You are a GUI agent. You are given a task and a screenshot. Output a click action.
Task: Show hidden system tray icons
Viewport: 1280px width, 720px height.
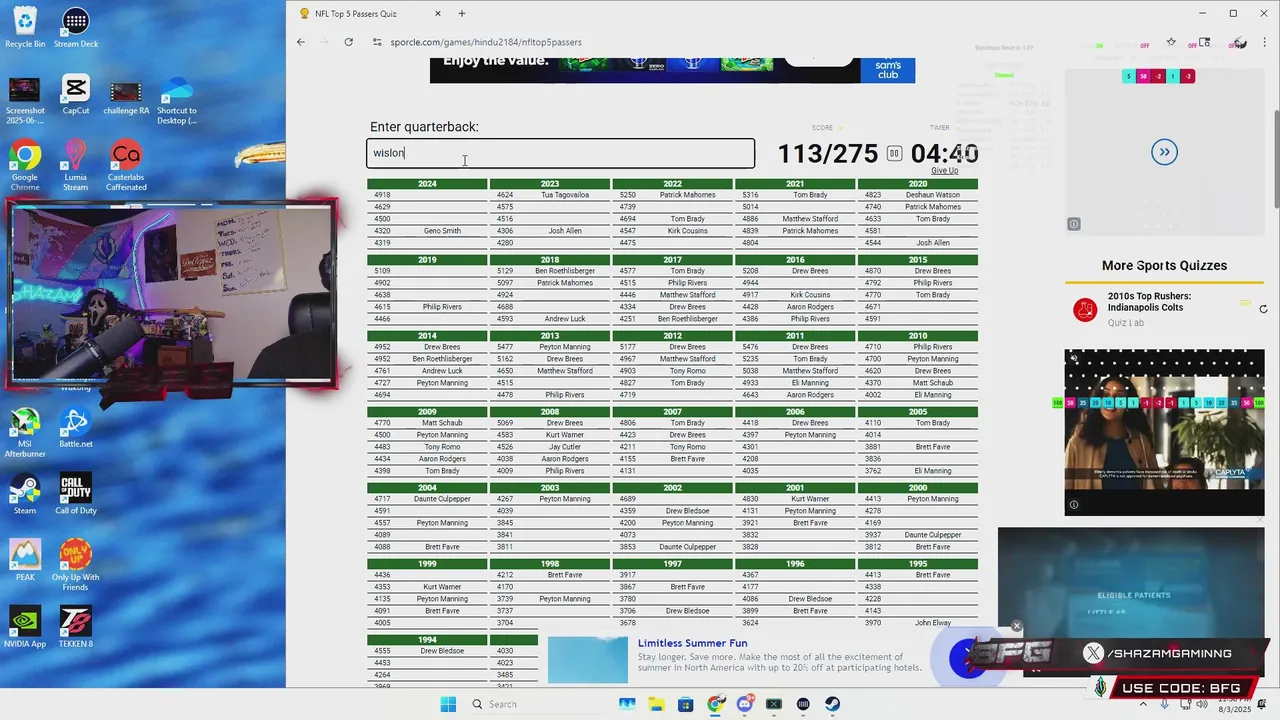click(x=1143, y=704)
